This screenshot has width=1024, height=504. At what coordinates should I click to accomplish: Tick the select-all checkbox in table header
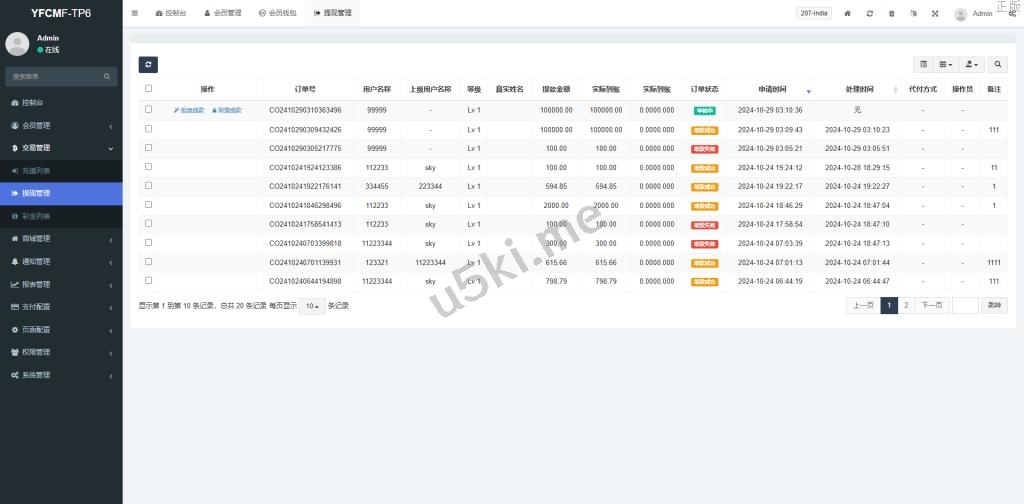[x=149, y=89]
